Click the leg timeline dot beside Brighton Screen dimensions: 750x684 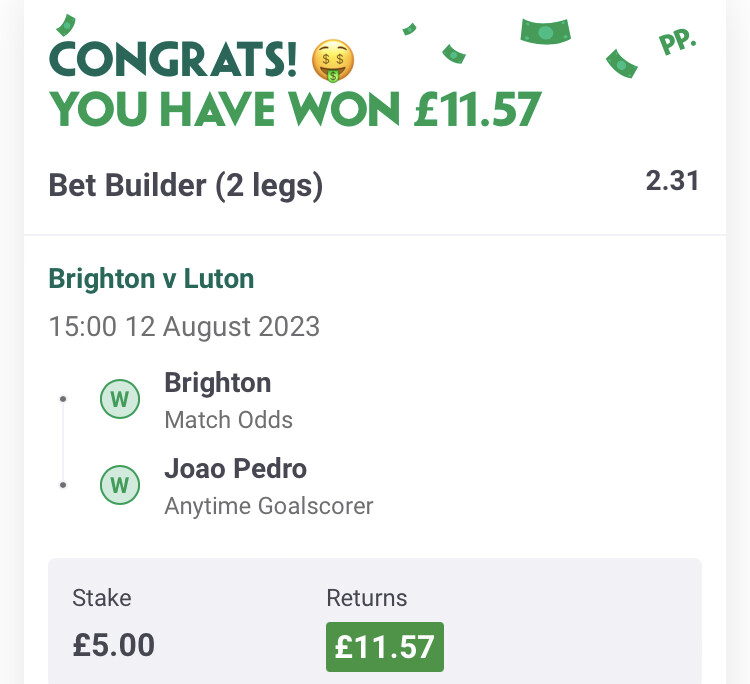coord(63,399)
